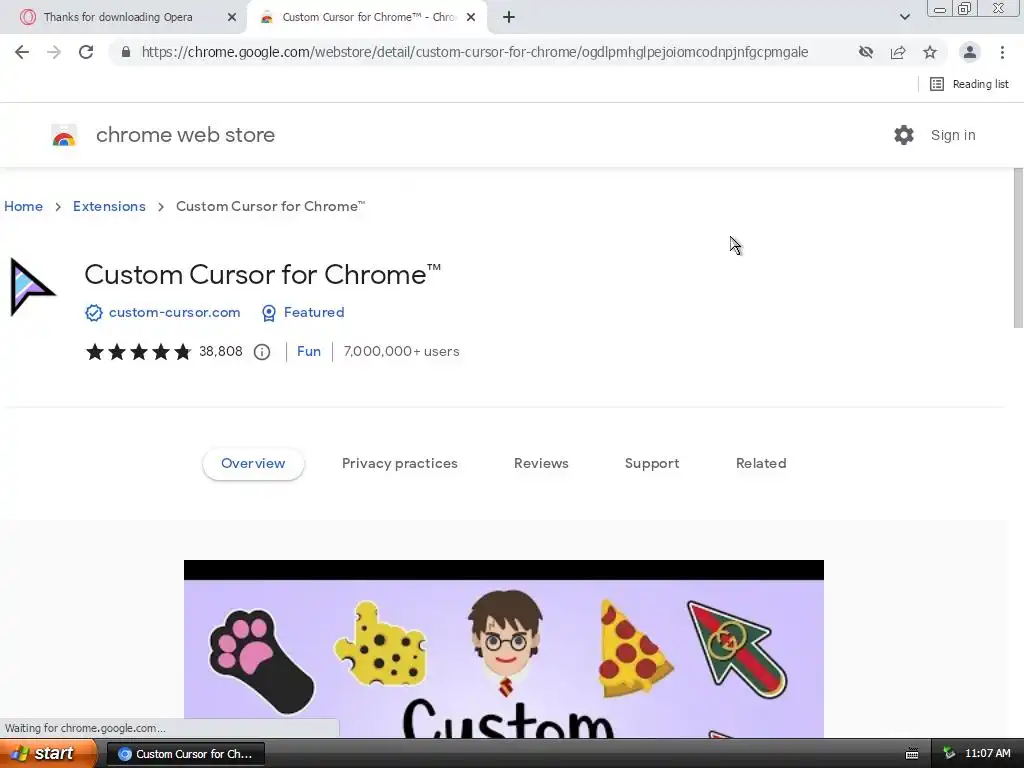The image size is (1024, 768).
Task: Go back using the browser back arrow
Action: point(22,52)
